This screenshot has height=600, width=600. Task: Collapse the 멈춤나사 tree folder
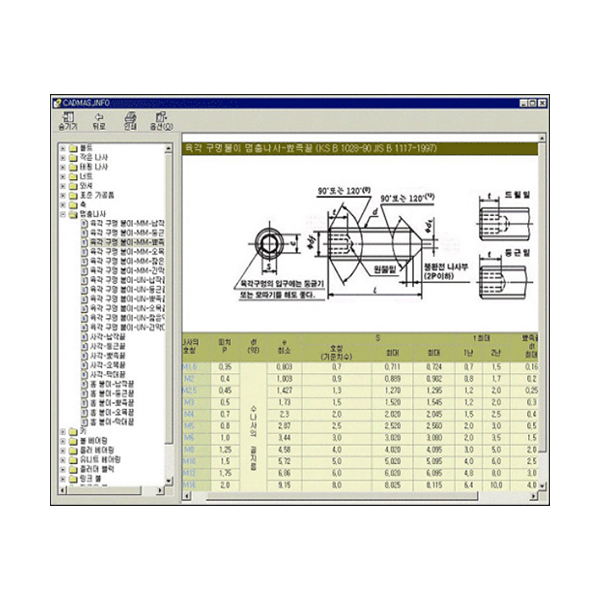pos(62,214)
